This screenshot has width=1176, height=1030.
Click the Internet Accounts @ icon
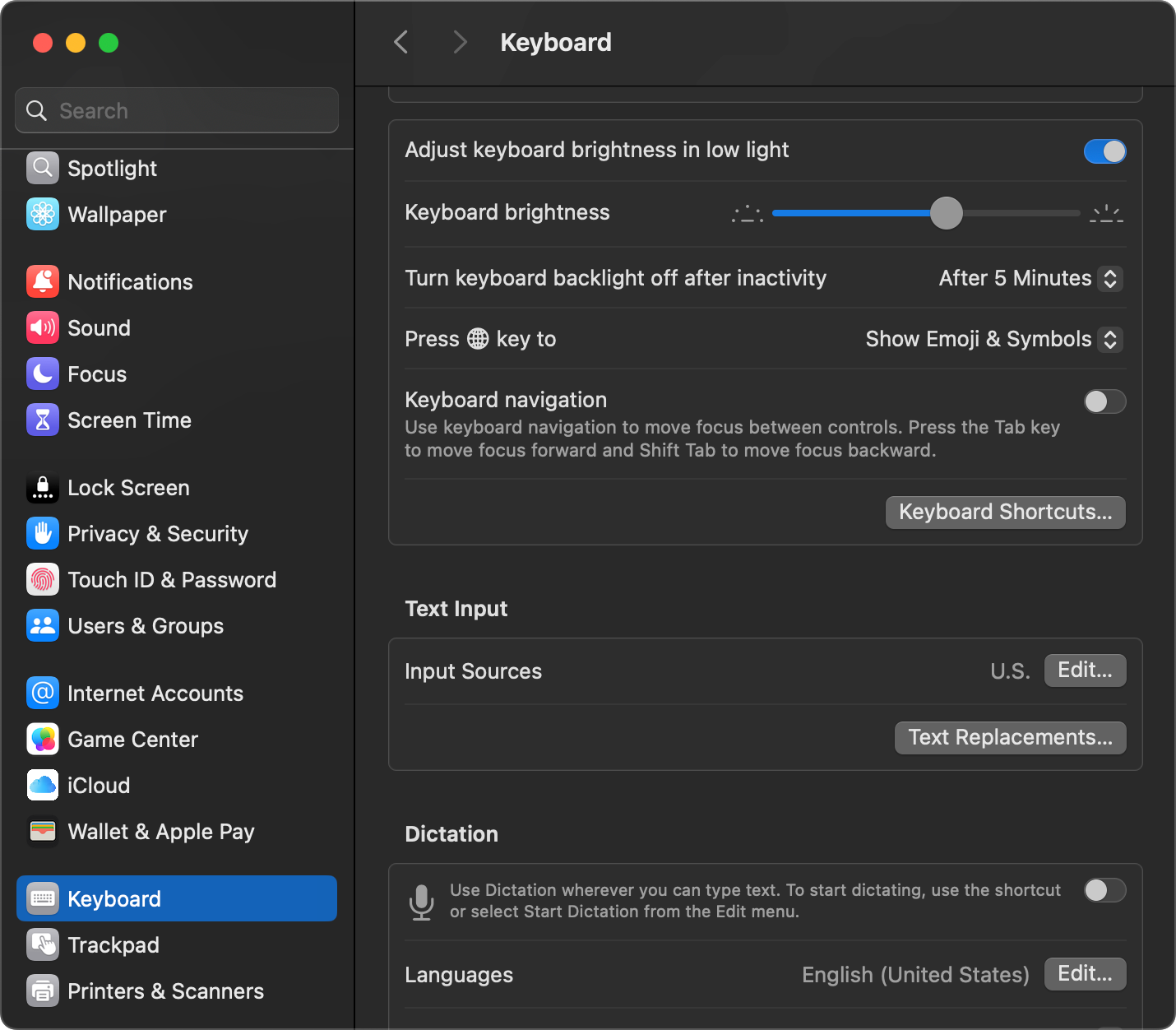pos(43,693)
